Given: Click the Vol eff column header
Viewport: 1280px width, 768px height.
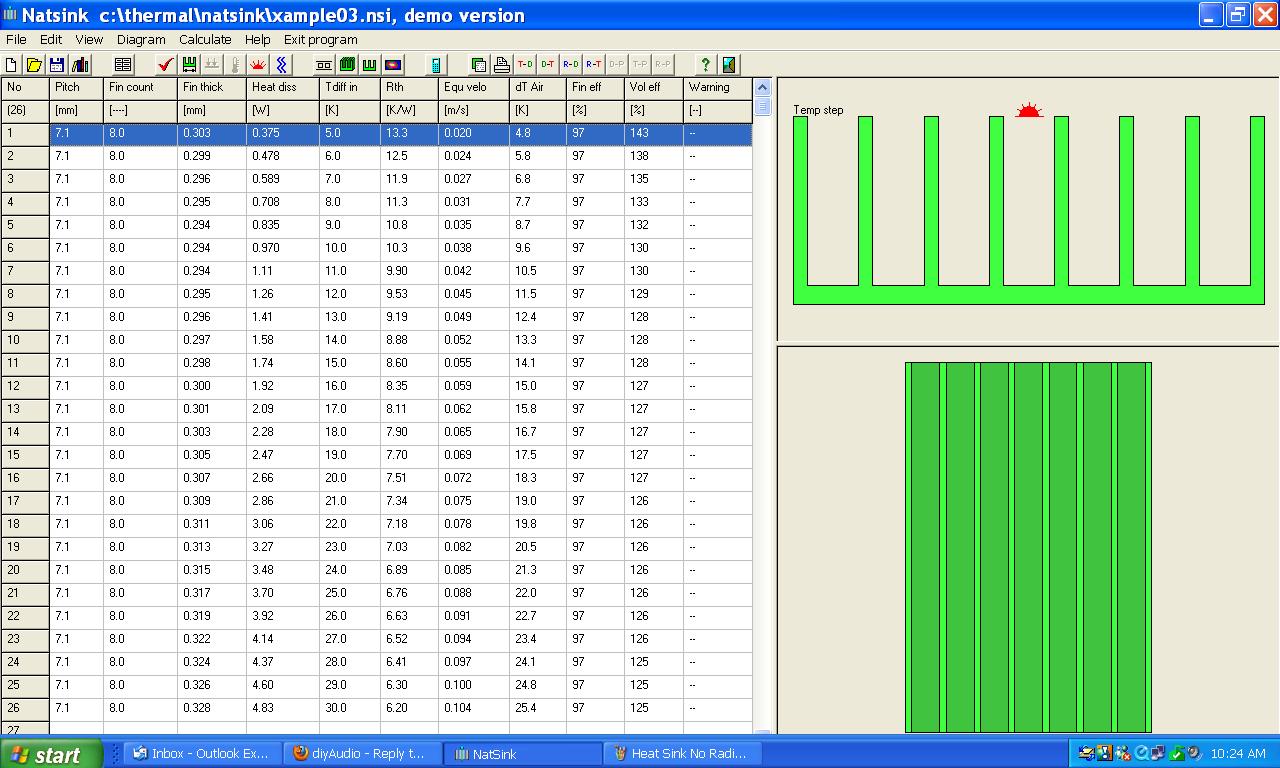Looking at the screenshot, I should tap(654, 87).
